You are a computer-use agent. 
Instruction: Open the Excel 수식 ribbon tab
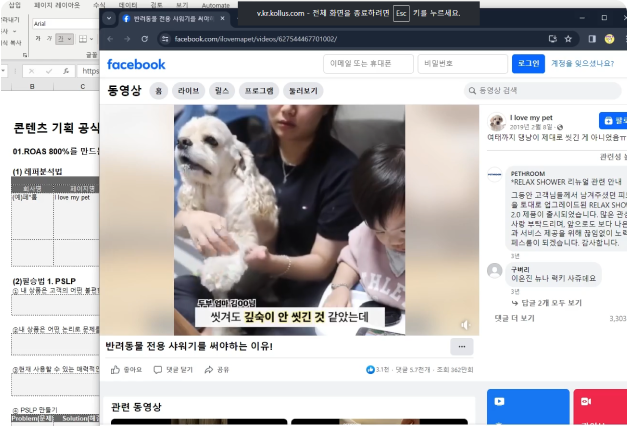point(99,5)
